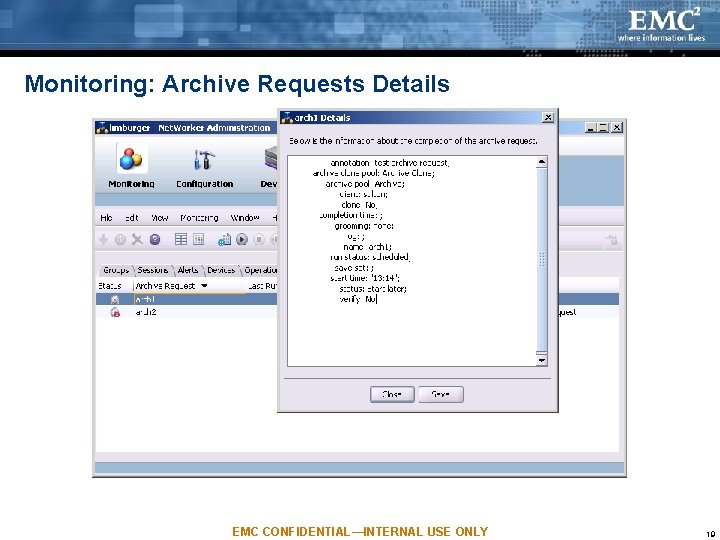The height and width of the screenshot is (540, 720).
Task: Click the details scrollbar down arrow
Action: click(x=542, y=361)
